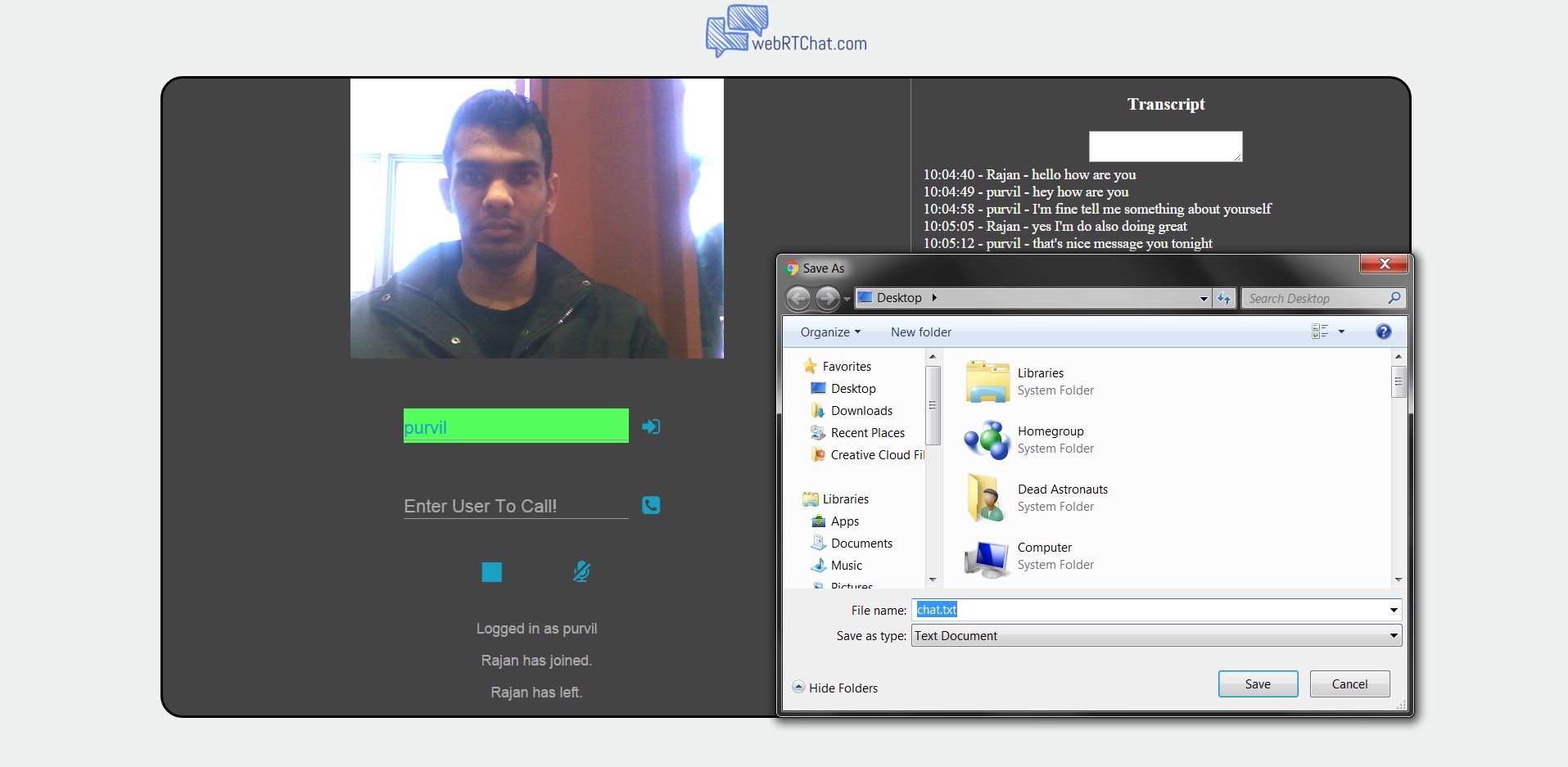Viewport: 1568px width, 767px height.
Task: Select Favorites in the navigation pane
Action: [x=847, y=367]
